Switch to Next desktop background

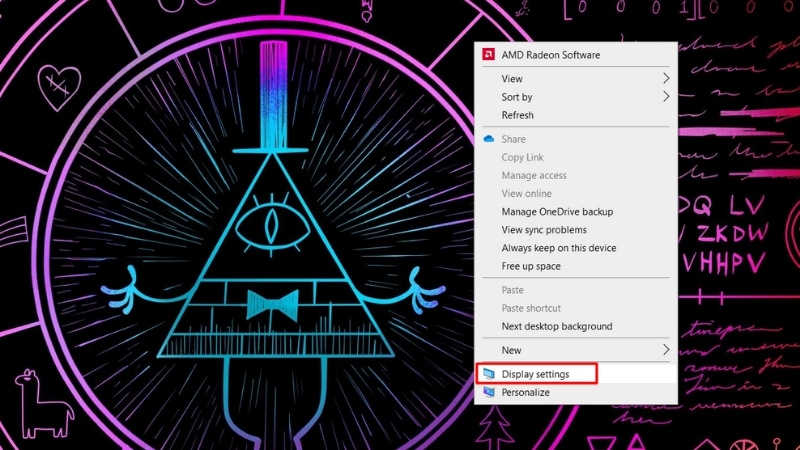click(x=576, y=326)
